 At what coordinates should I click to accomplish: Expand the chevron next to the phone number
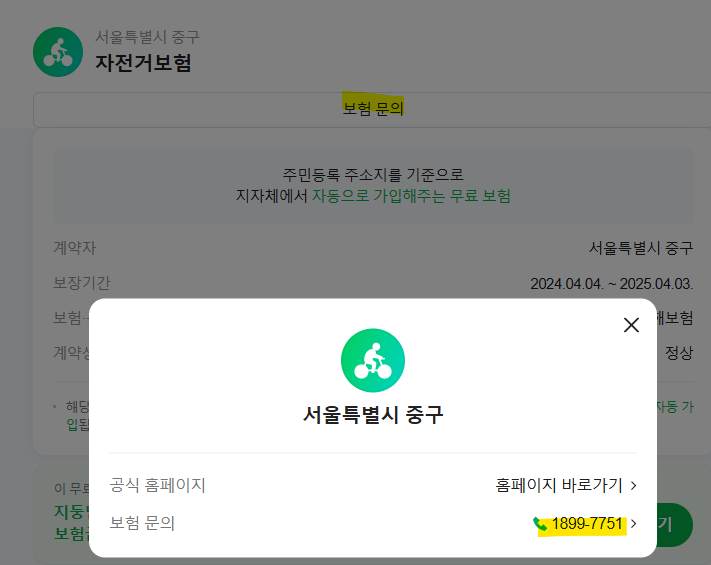[x=633, y=524]
